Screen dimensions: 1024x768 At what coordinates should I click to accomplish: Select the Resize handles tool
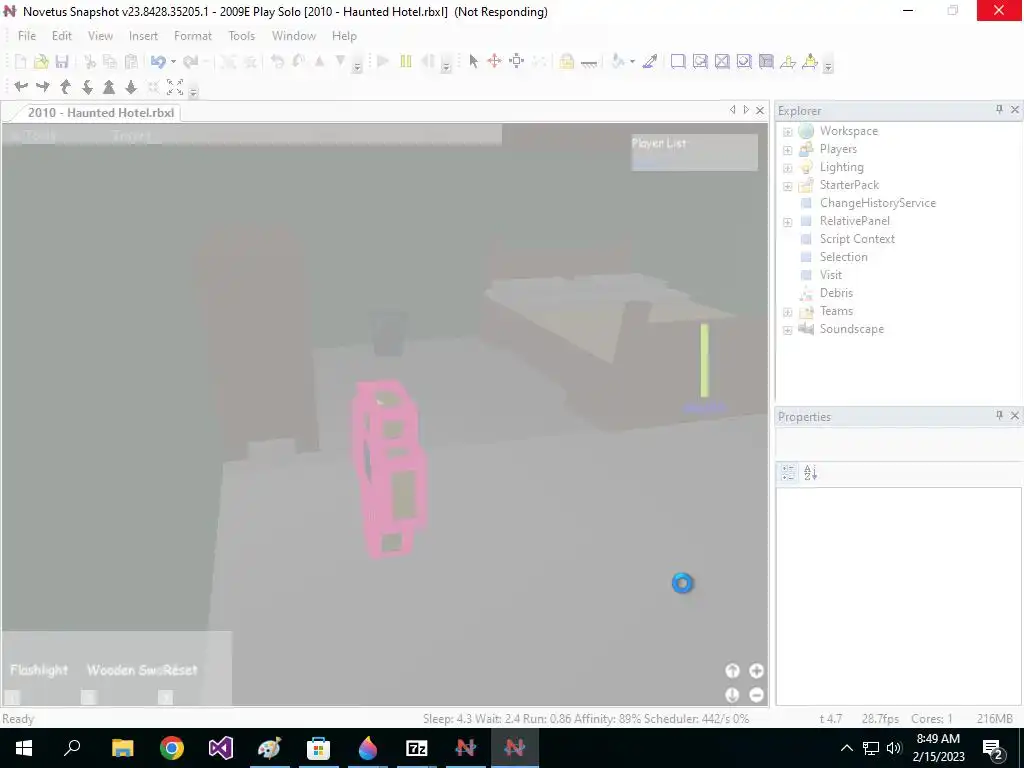coord(517,61)
